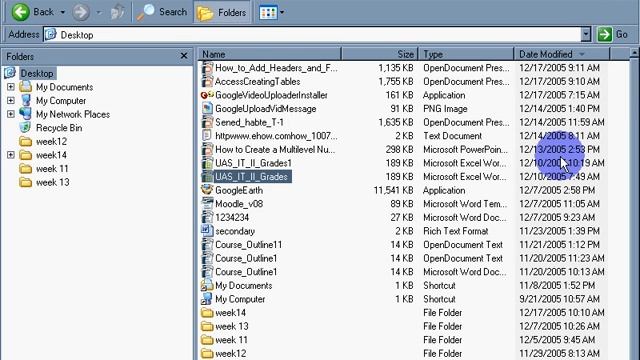640x360 pixels.
Task: Close the Folders pane with X
Action: (x=184, y=56)
